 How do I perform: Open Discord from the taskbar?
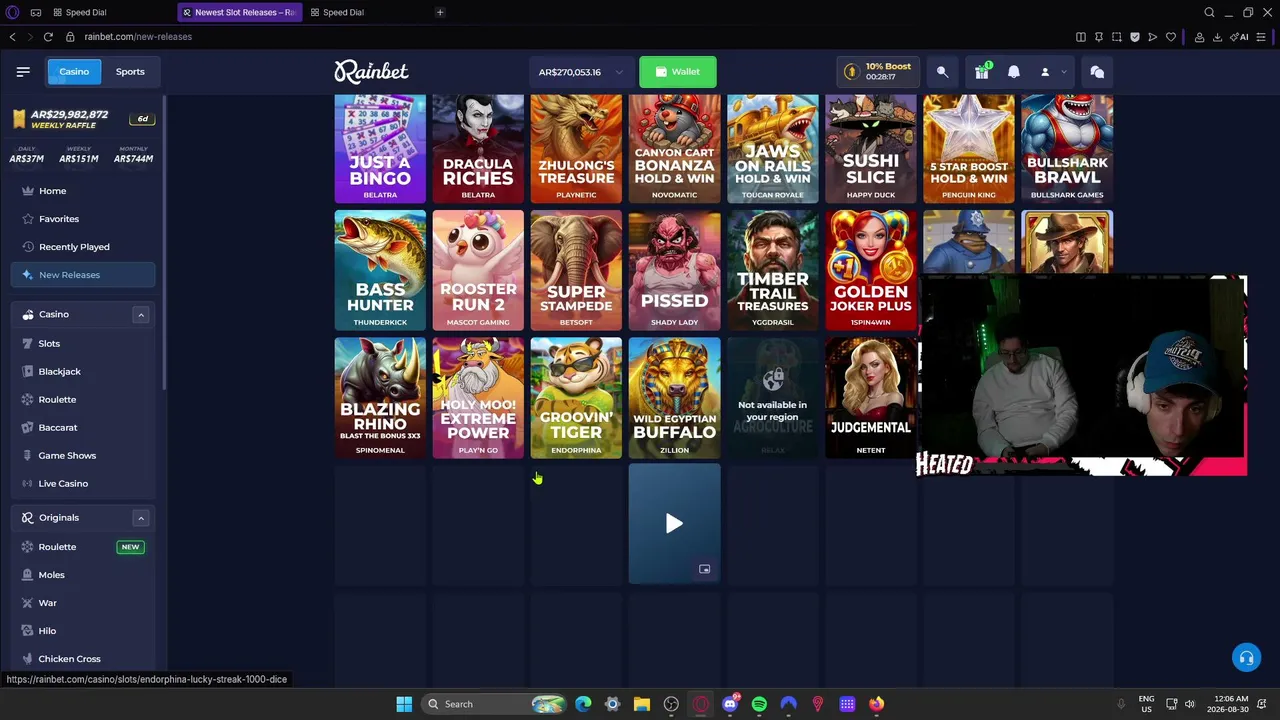(x=730, y=704)
